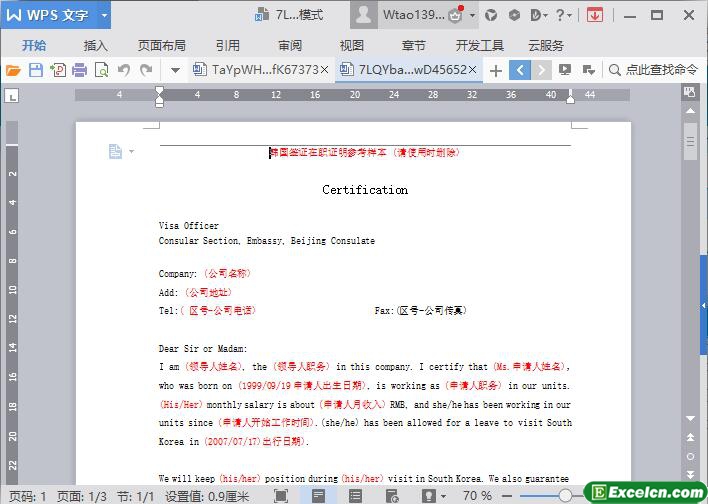Click the Dear Sir or Madam text
Viewport: 708px width, 504px height.
point(203,349)
